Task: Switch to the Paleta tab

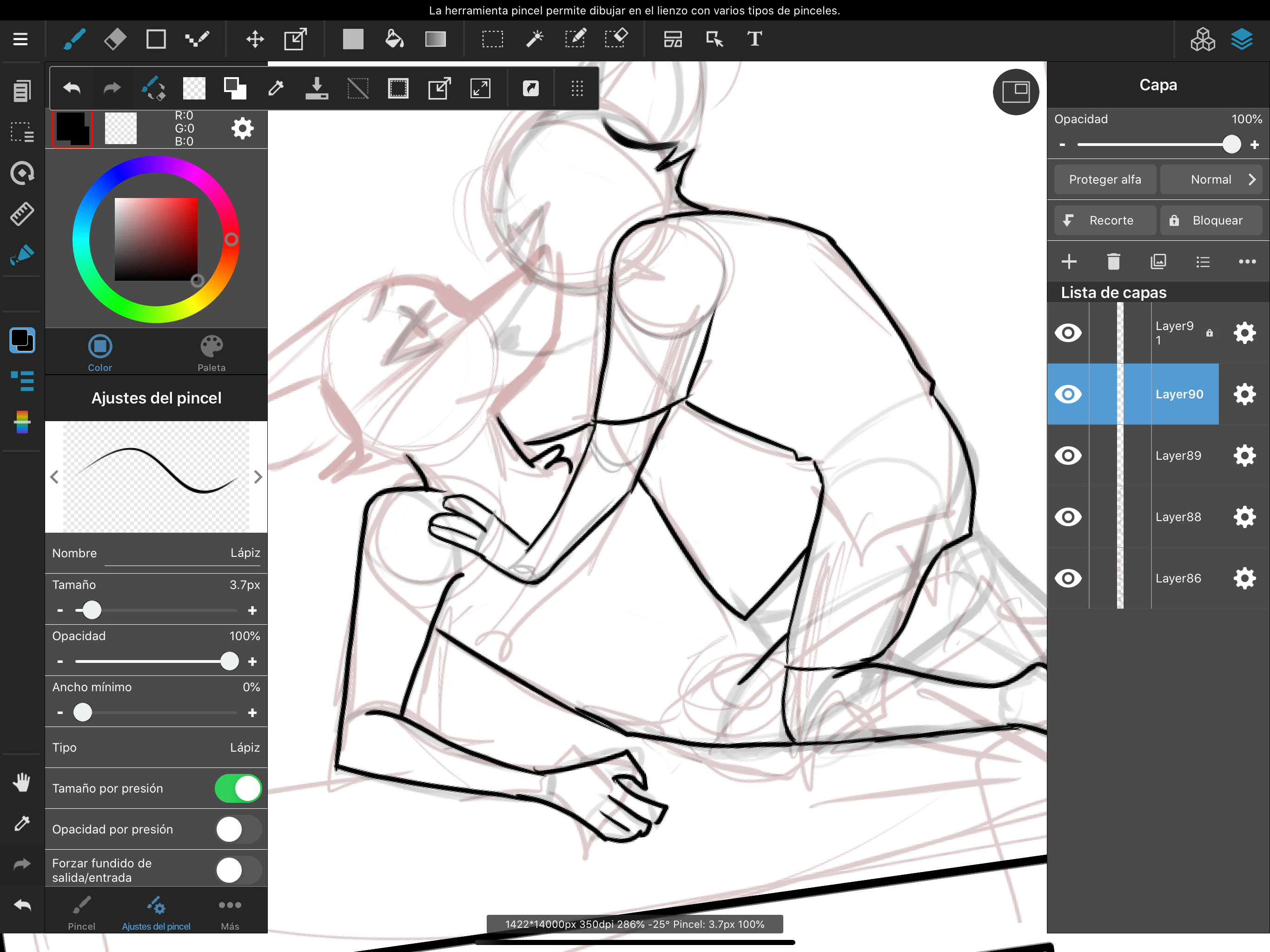Action: pos(212,353)
